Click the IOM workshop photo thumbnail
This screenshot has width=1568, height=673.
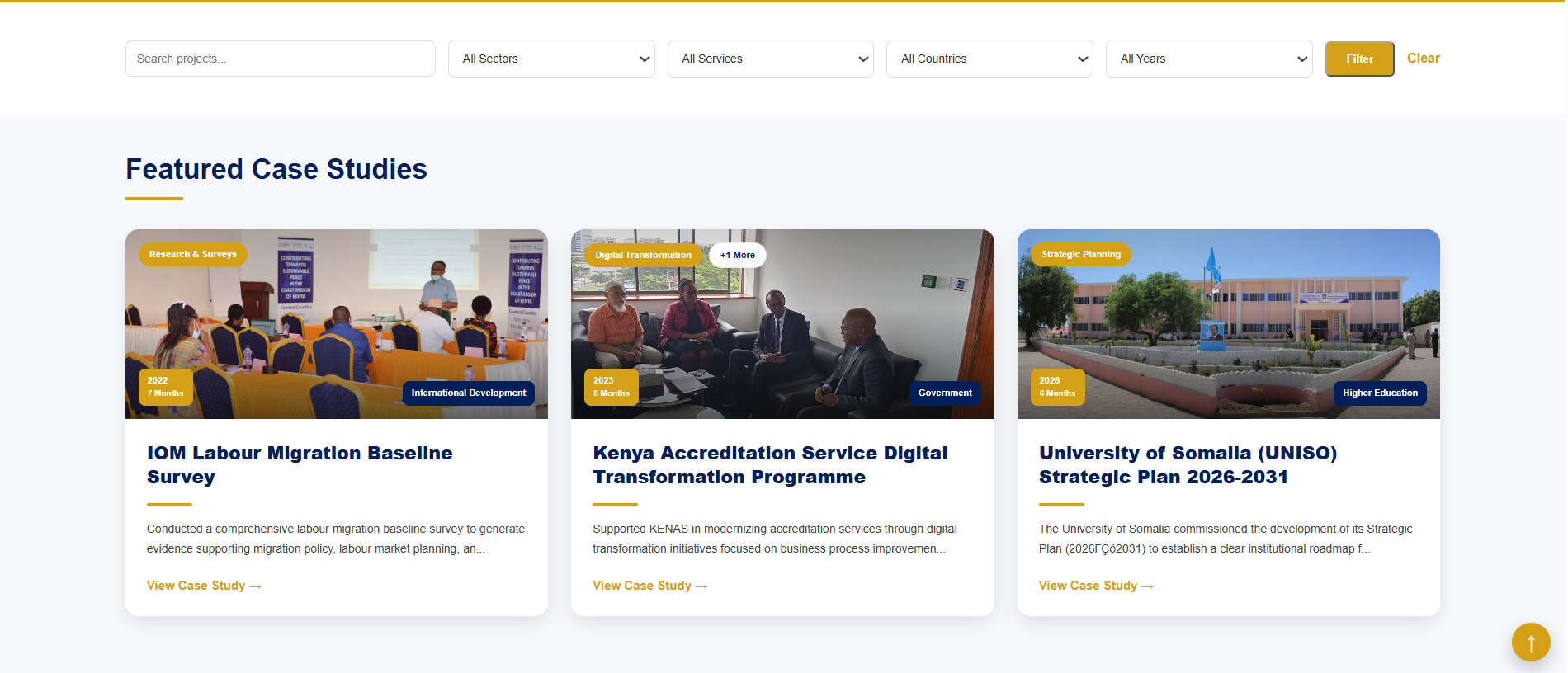[x=337, y=324]
